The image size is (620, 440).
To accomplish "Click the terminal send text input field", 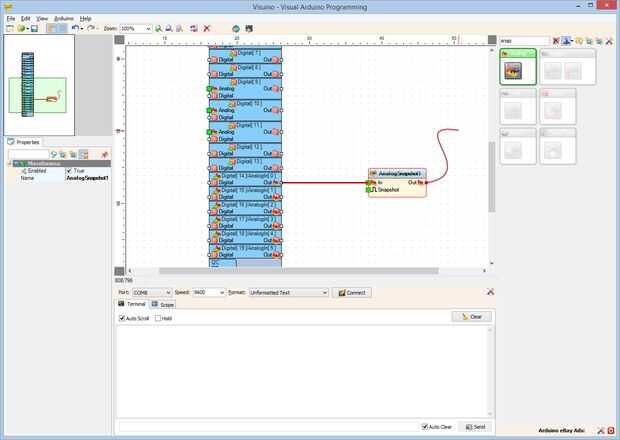I will [x=268, y=427].
